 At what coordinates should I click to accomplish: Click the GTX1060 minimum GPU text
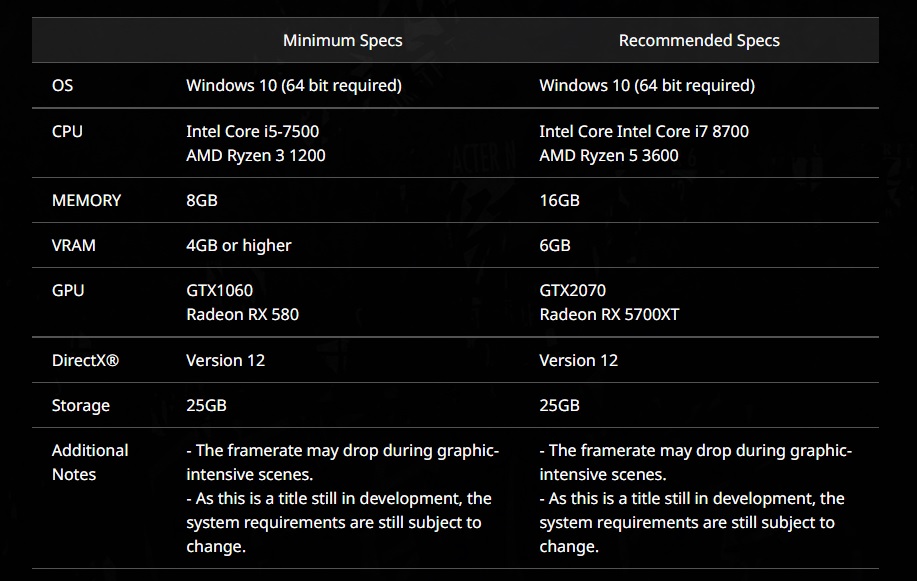click(219, 290)
